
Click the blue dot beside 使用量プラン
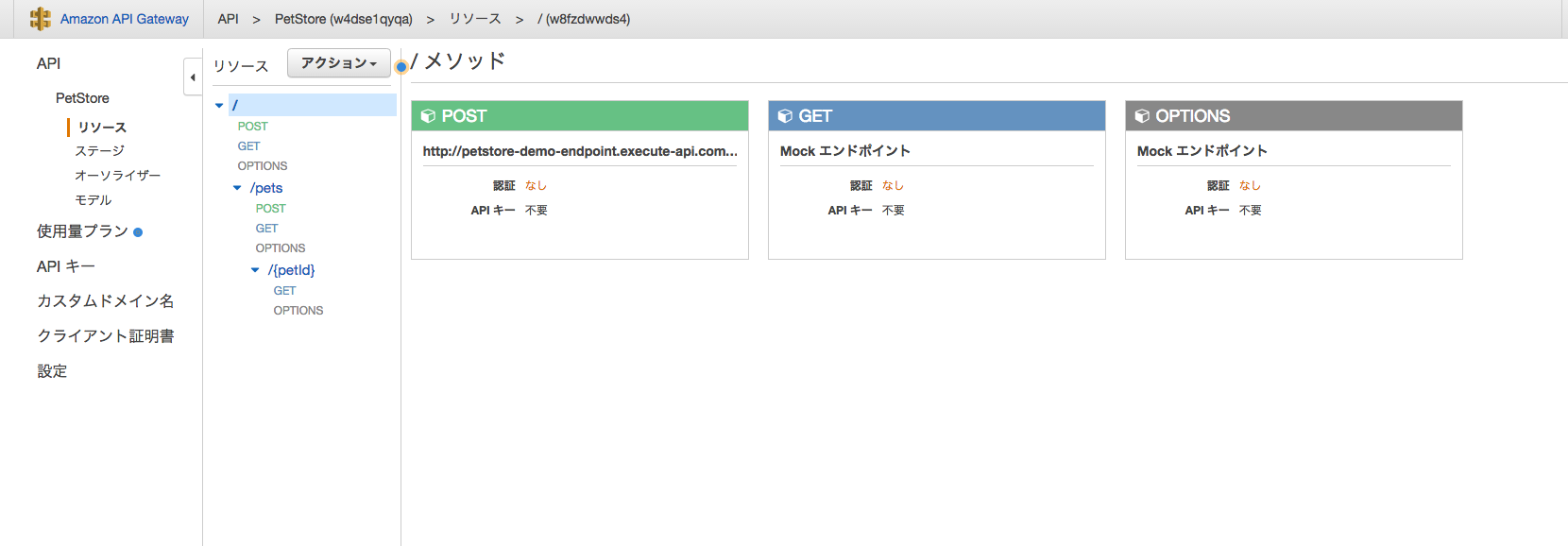click(138, 232)
